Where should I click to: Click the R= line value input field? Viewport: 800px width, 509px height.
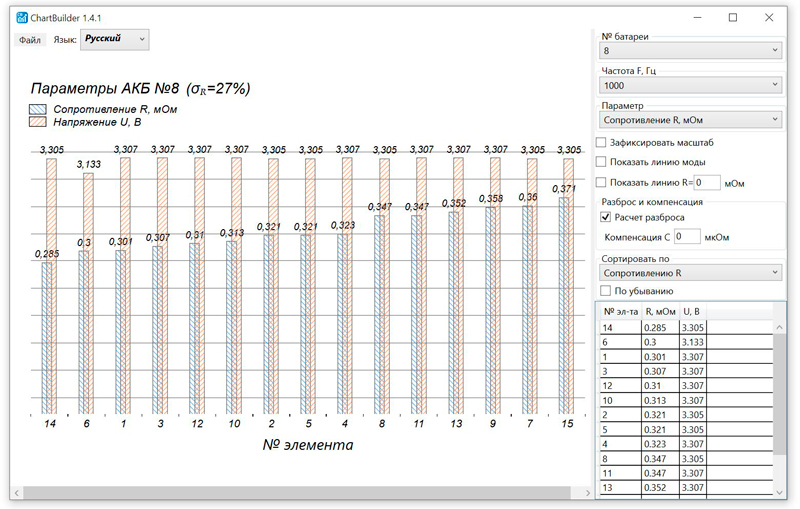[707, 182]
